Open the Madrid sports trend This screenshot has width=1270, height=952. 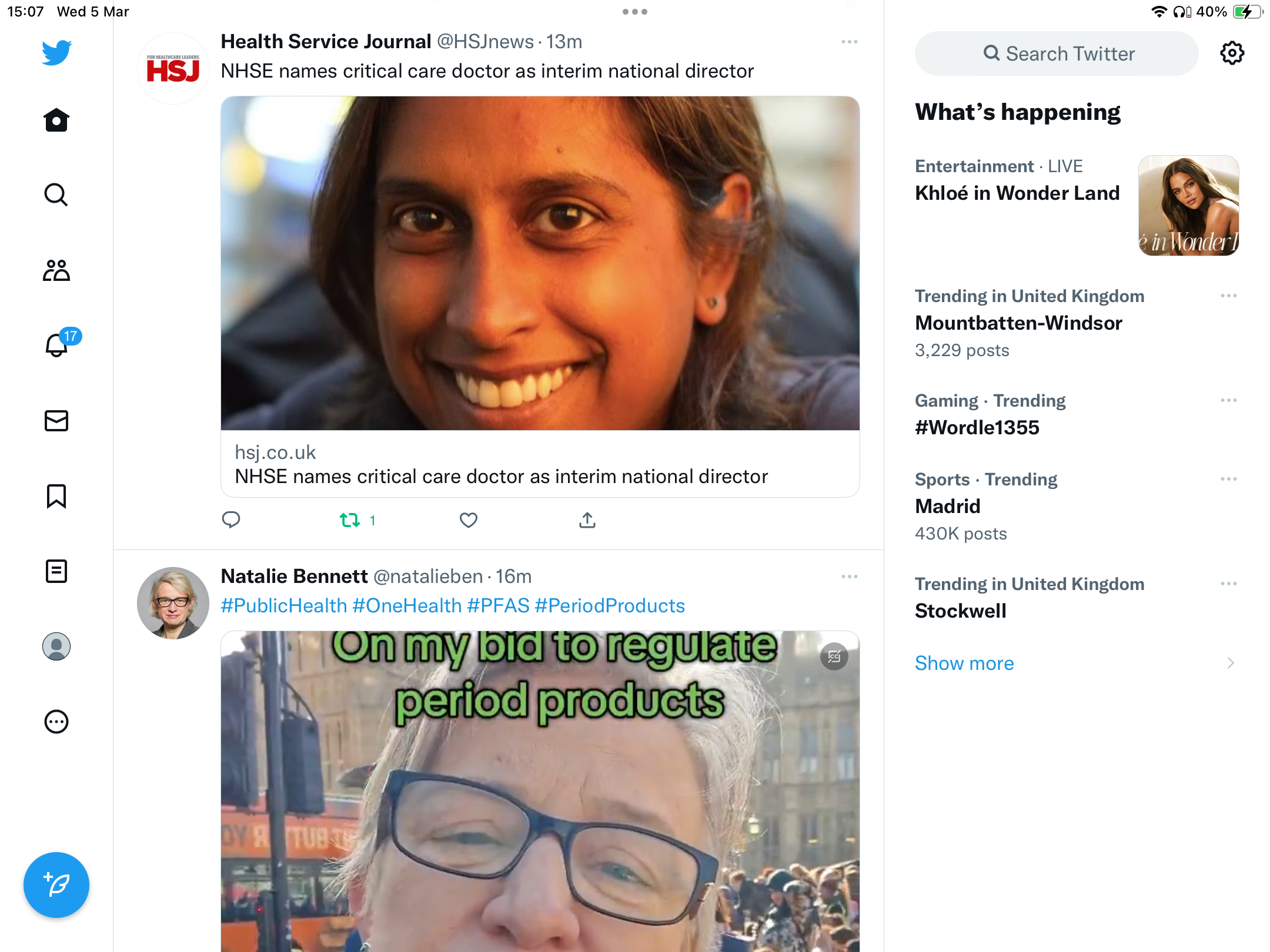pos(948,506)
